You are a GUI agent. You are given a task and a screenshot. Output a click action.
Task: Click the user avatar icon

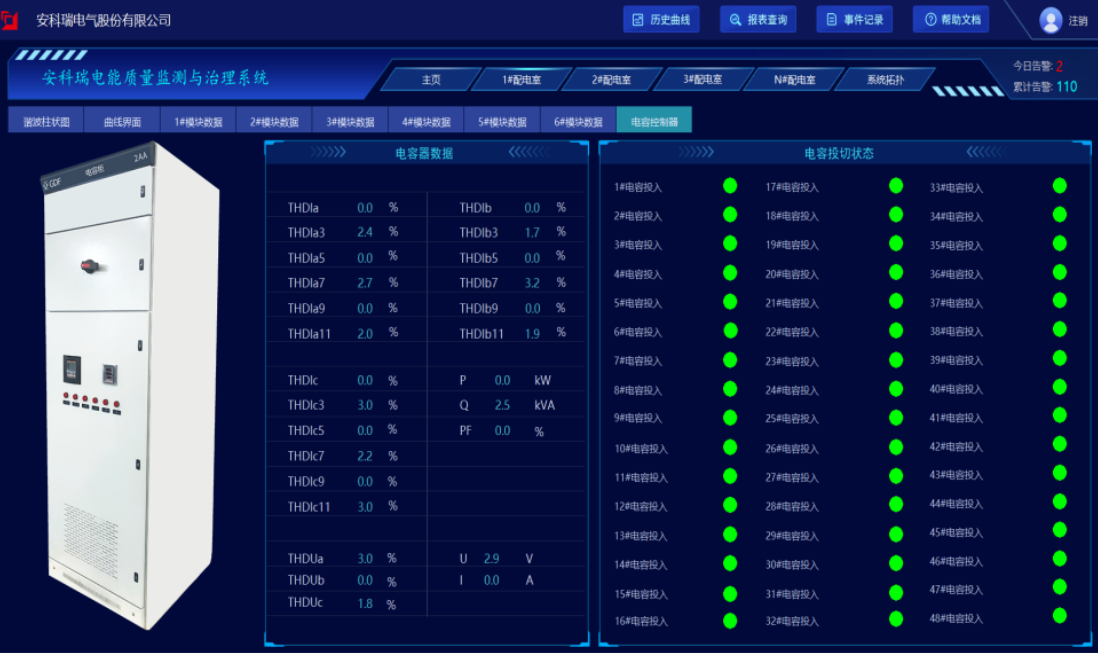(x=1050, y=20)
